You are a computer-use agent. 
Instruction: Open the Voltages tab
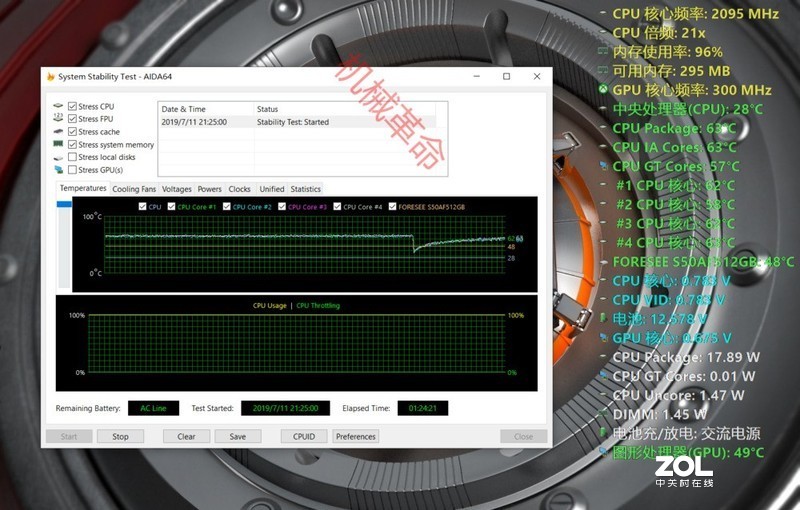[x=177, y=189]
